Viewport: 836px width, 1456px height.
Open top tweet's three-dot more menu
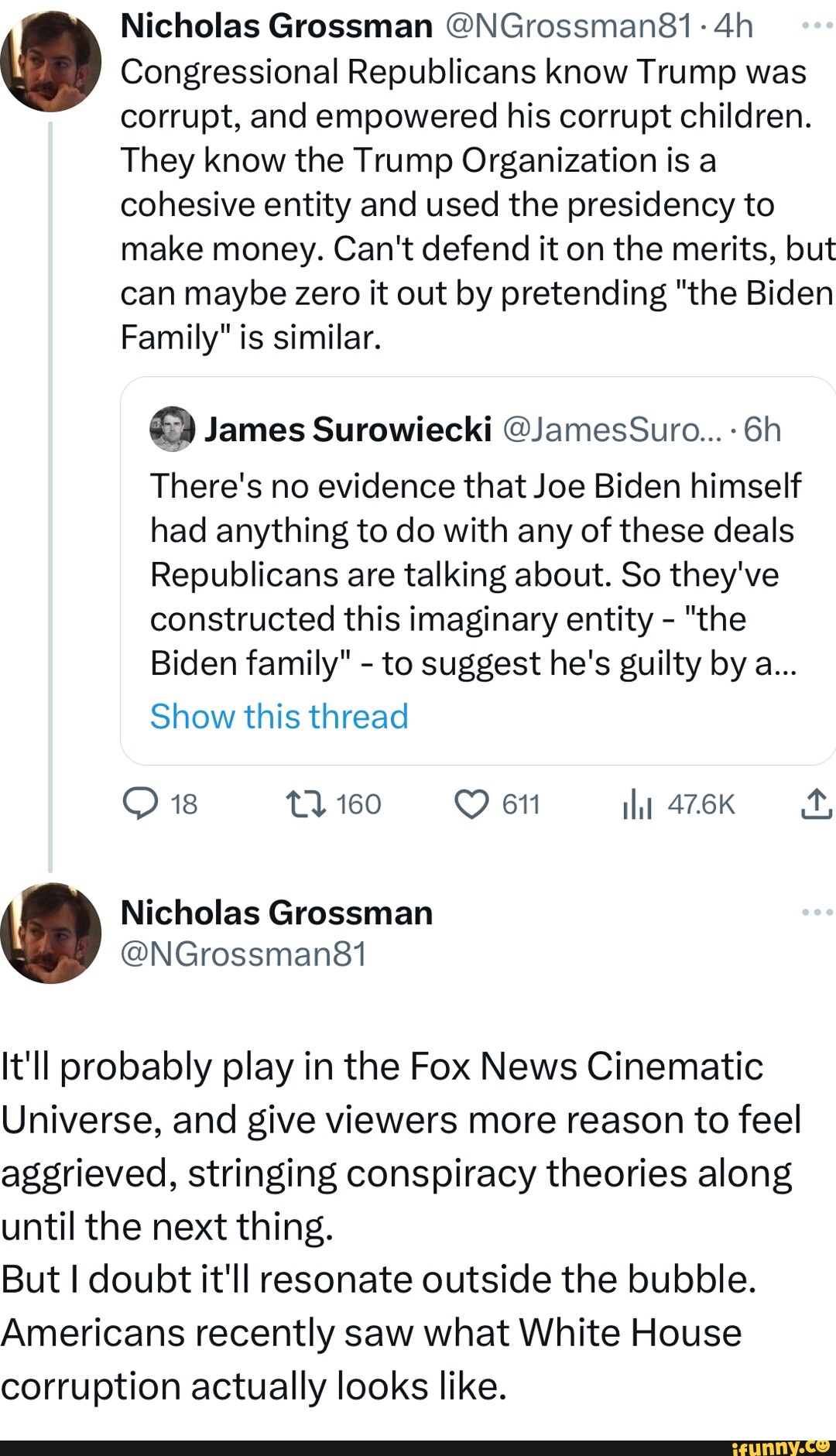click(817, 26)
